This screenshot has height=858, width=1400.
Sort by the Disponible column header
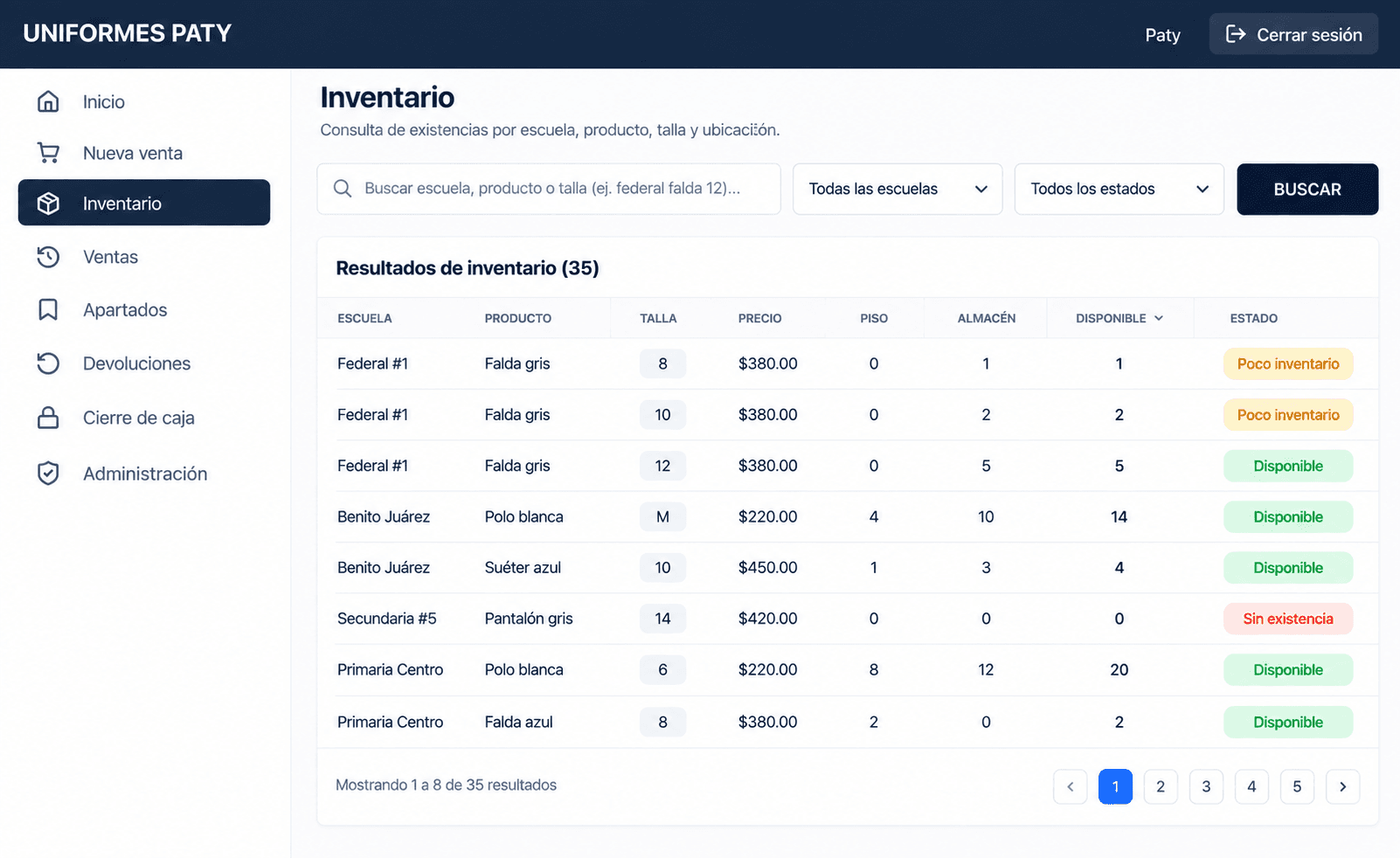pos(1119,318)
